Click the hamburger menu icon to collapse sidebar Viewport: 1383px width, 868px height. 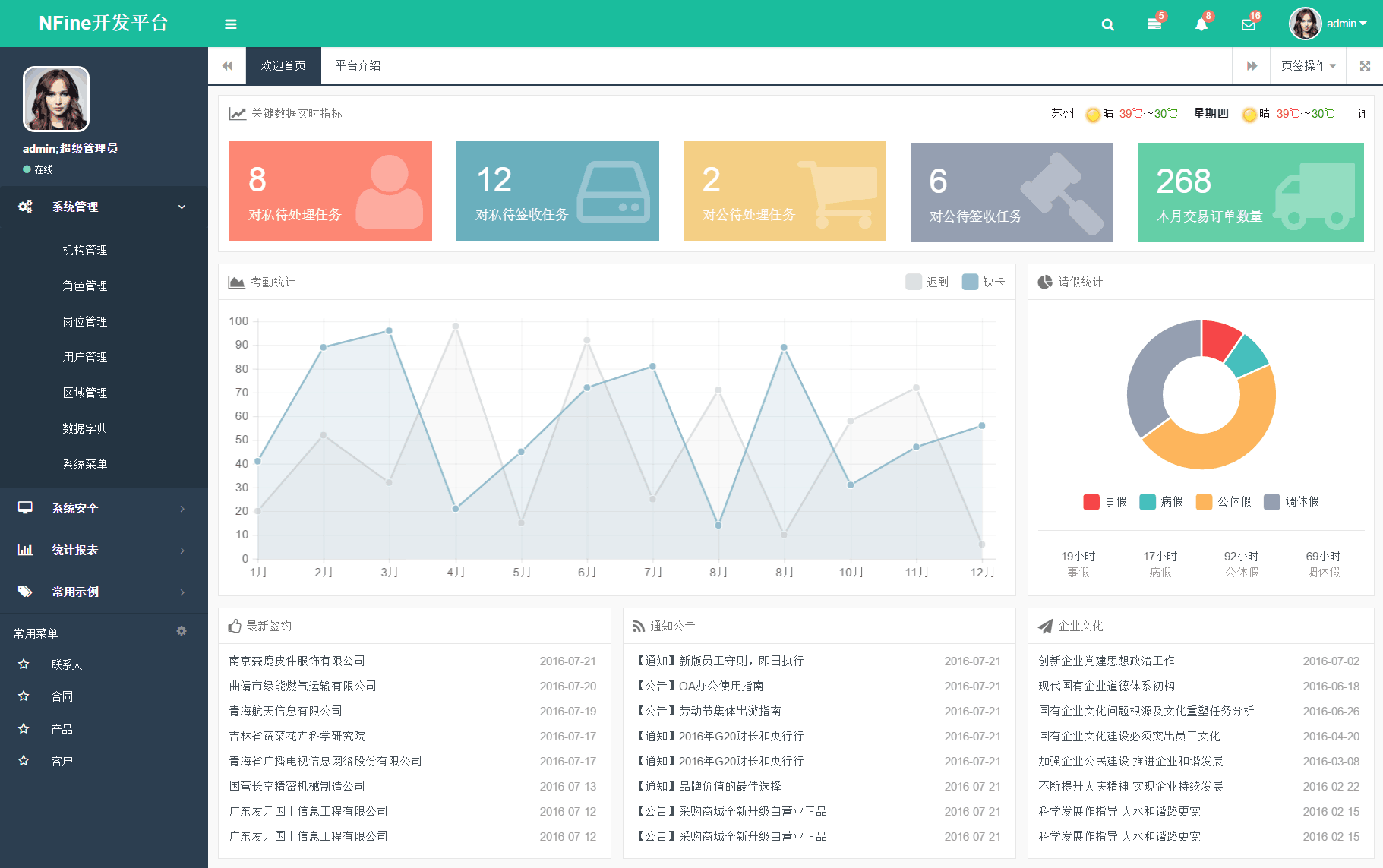(x=230, y=24)
